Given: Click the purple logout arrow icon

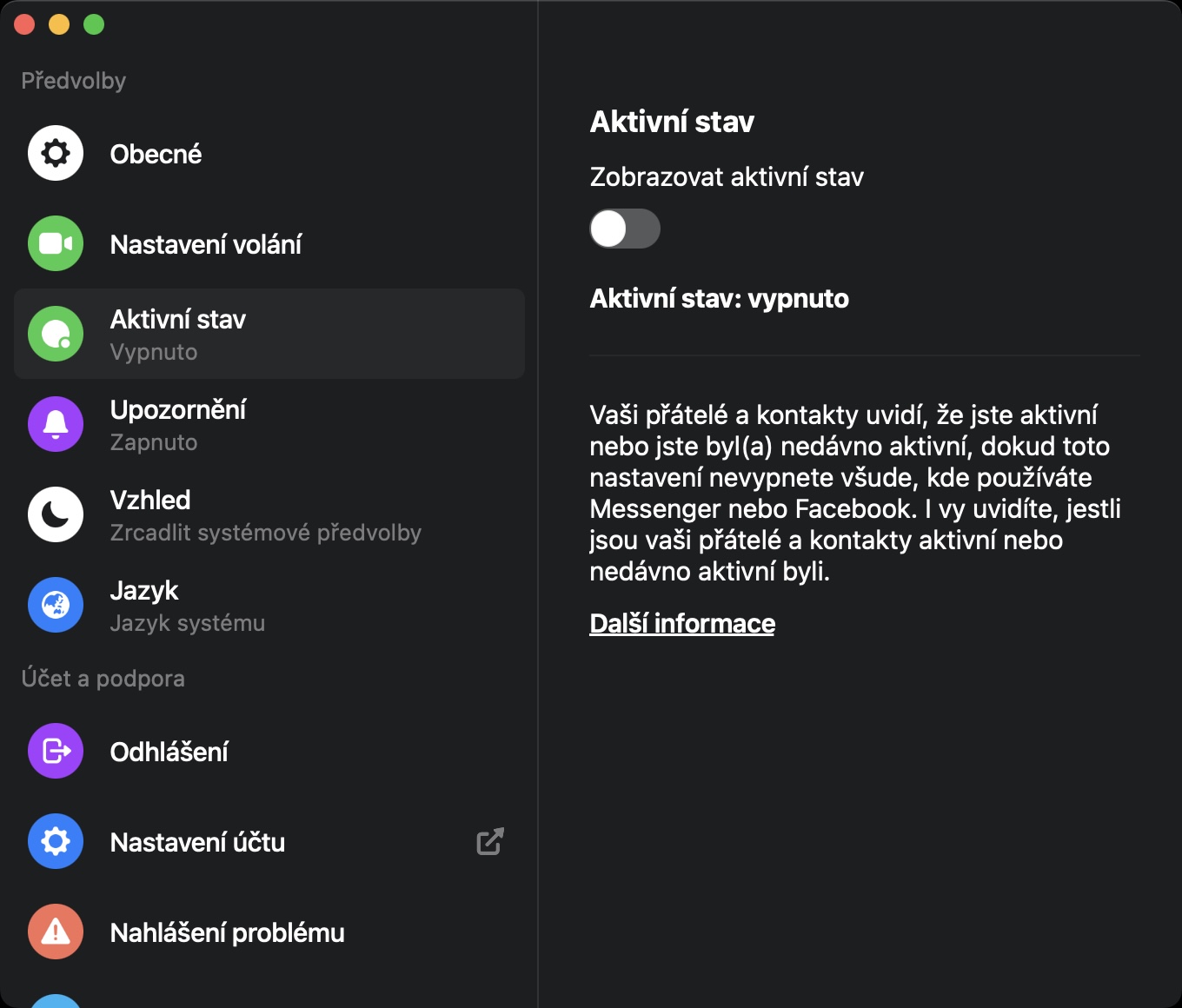Looking at the screenshot, I should coord(56,751).
